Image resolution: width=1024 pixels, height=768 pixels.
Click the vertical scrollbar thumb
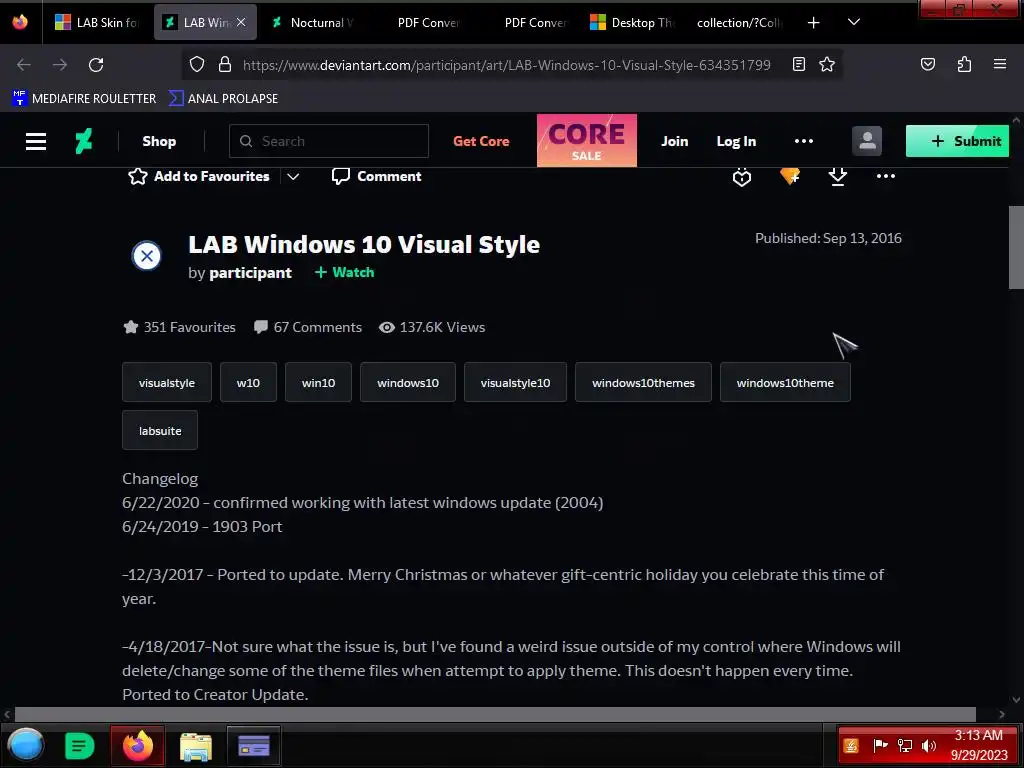1016,248
